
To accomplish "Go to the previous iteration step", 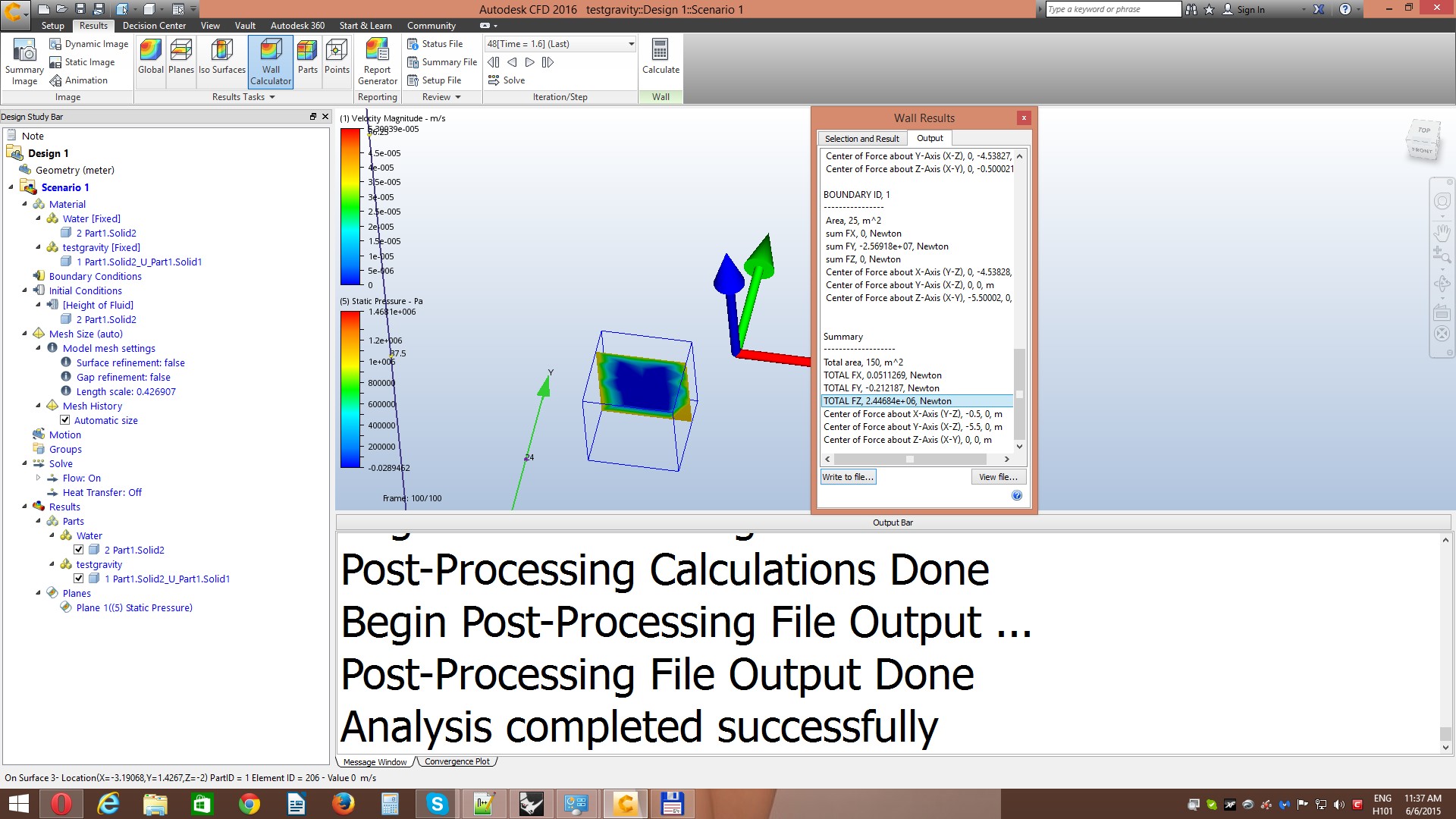I will click(512, 62).
